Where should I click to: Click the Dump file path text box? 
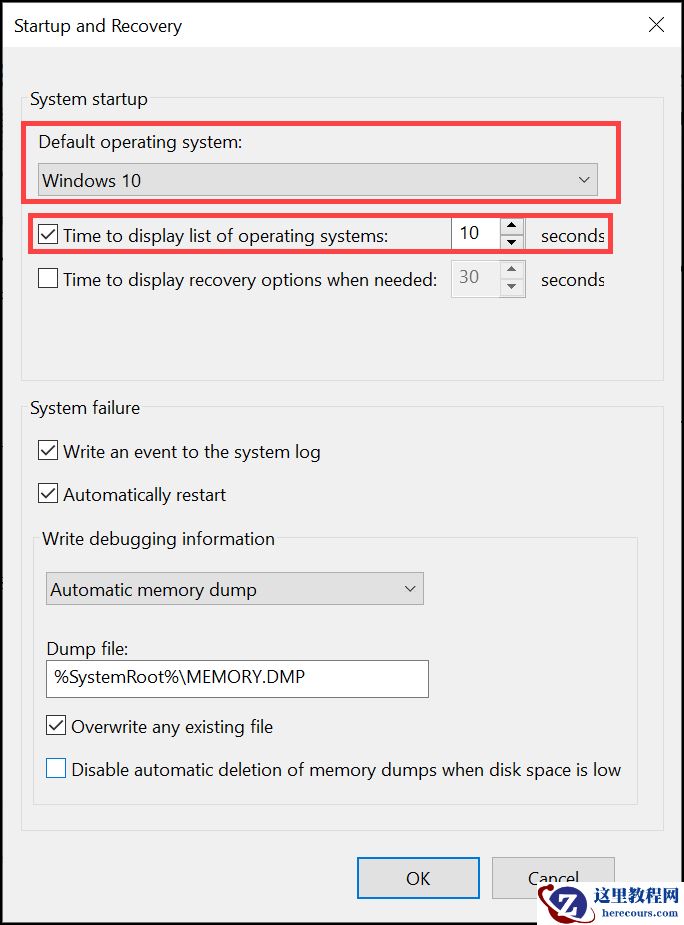pyautogui.click(x=237, y=679)
